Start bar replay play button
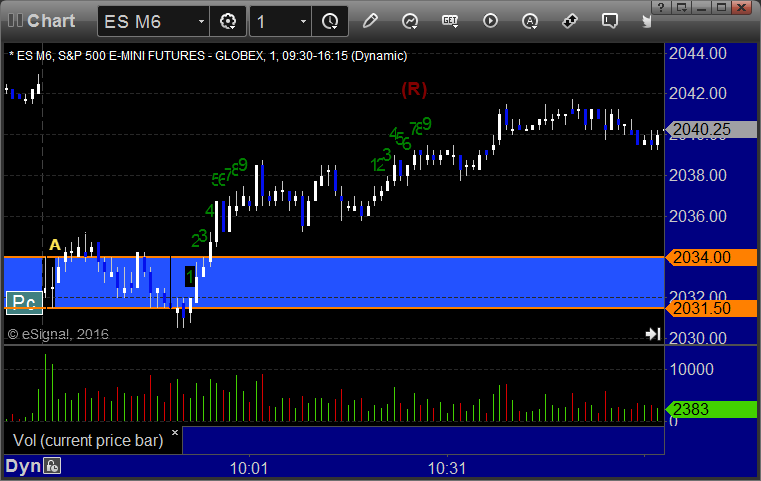 pos(490,21)
